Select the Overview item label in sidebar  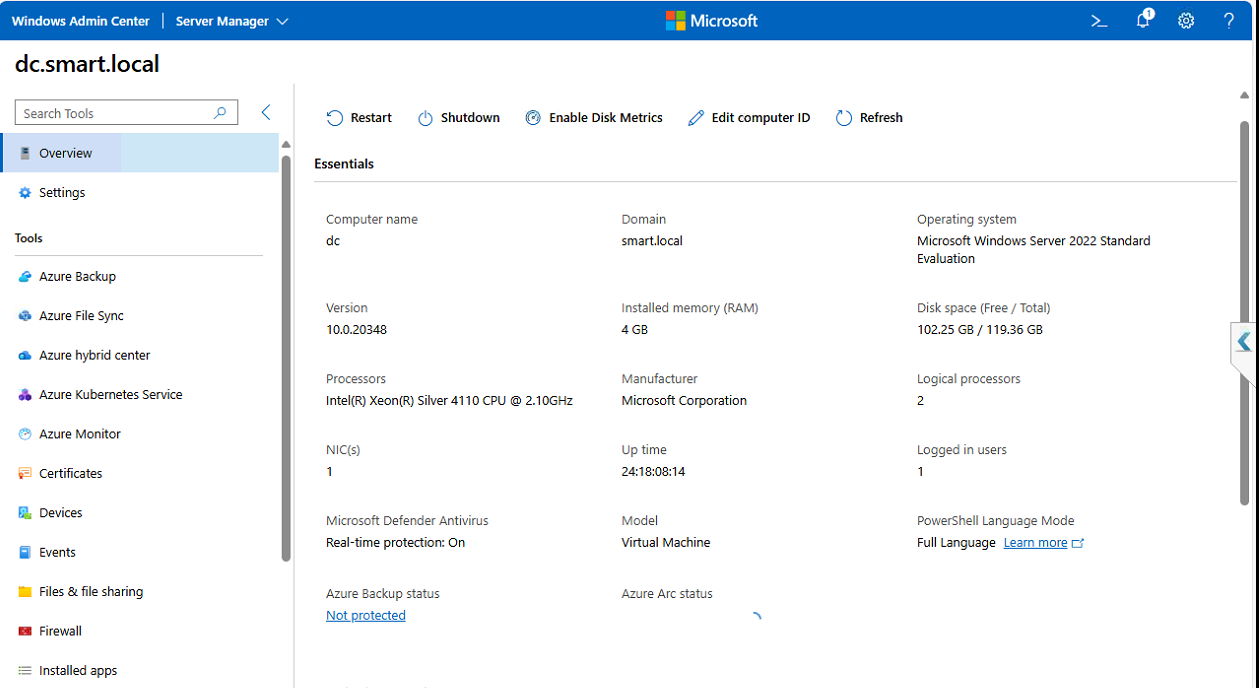(66, 153)
